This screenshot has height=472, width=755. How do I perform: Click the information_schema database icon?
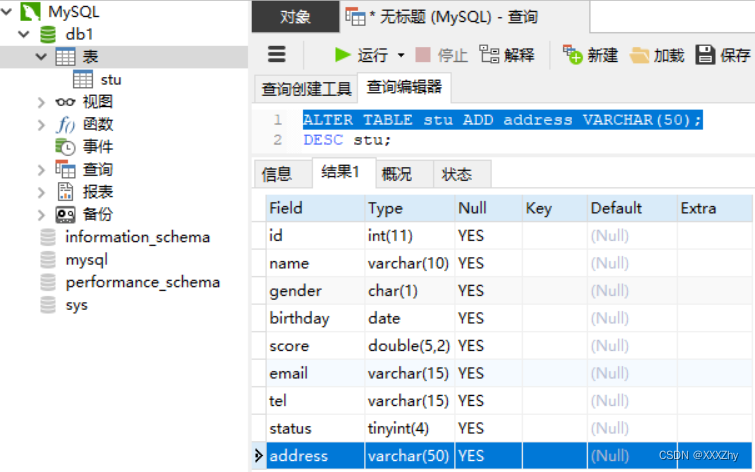[48, 237]
